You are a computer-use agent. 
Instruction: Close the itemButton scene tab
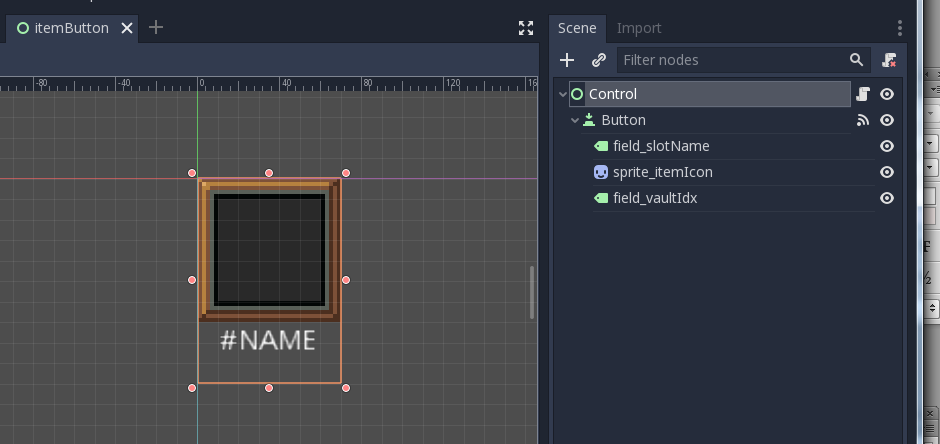pyautogui.click(x=127, y=28)
